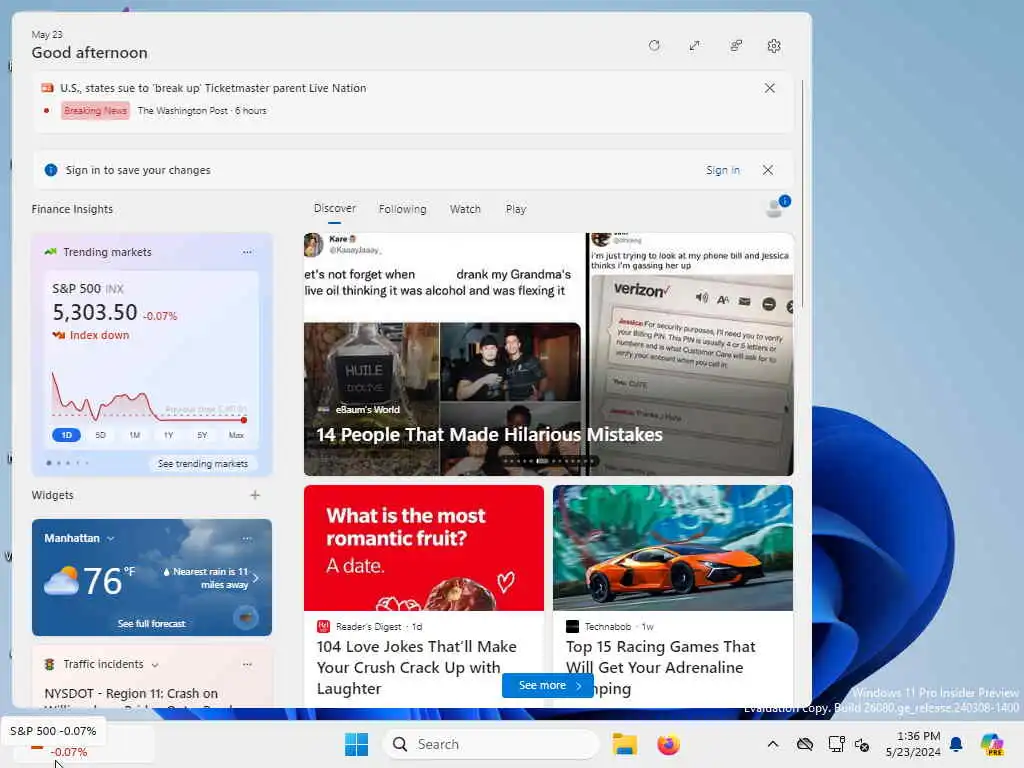The width and height of the screenshot is (1024, 768).
Task: Select the 1Y chart range
Action: tap(168, 435)
